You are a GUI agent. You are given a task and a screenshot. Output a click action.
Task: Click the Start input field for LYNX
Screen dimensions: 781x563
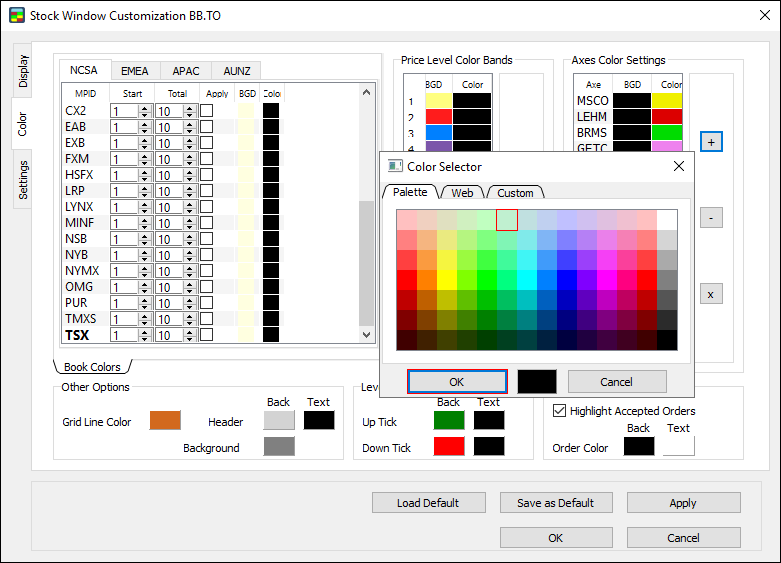(x=124, y=207)
